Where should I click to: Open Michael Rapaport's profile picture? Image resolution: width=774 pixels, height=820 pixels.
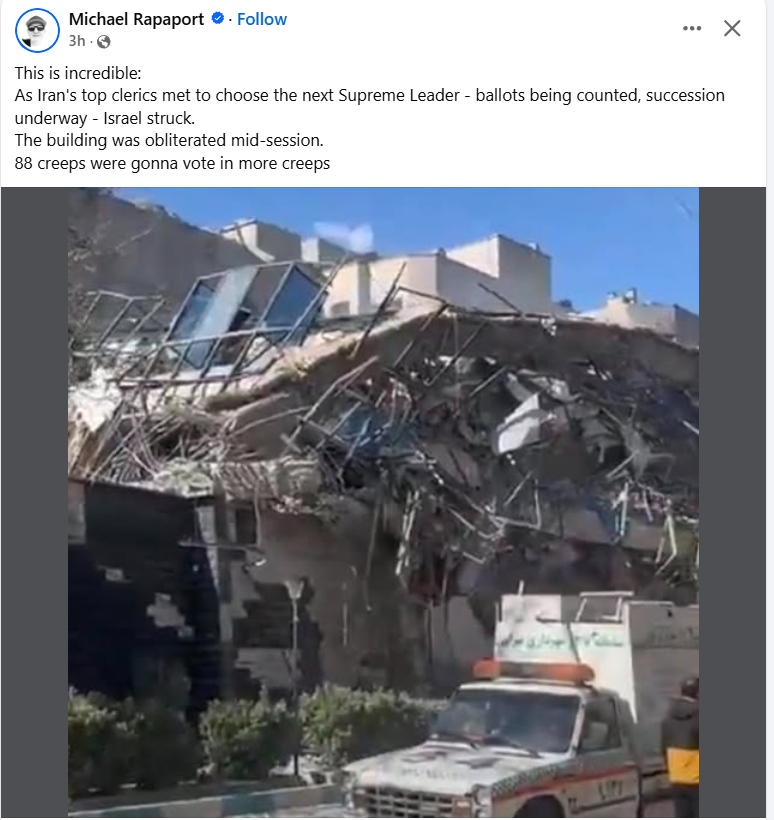37,30
